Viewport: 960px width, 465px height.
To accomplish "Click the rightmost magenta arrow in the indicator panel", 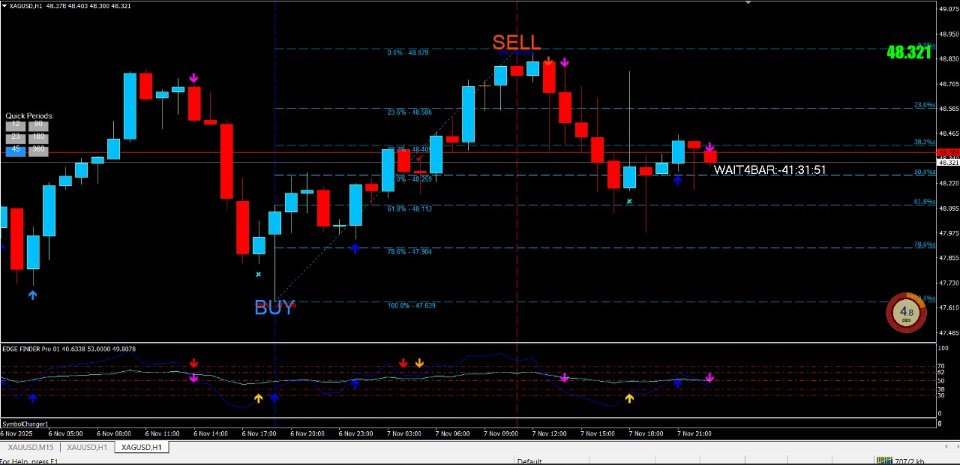I will [710, 377].
